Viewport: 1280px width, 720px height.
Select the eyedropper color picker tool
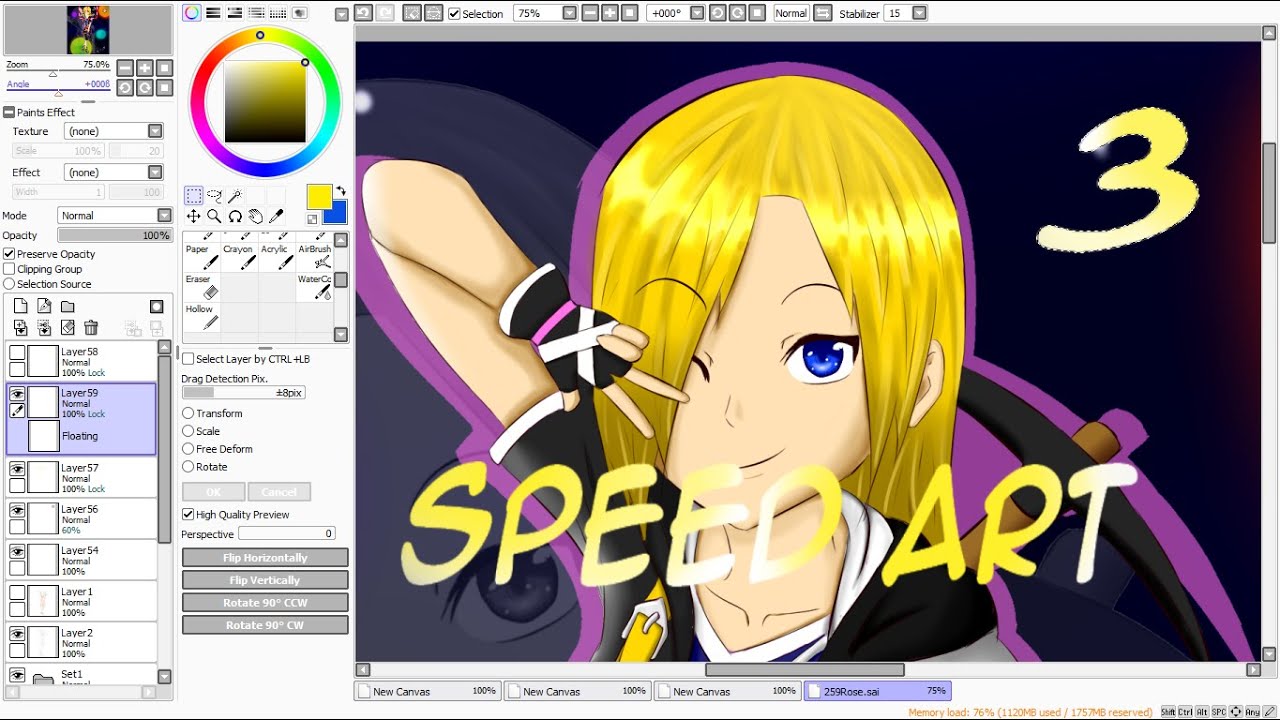(x=276, y=216)
